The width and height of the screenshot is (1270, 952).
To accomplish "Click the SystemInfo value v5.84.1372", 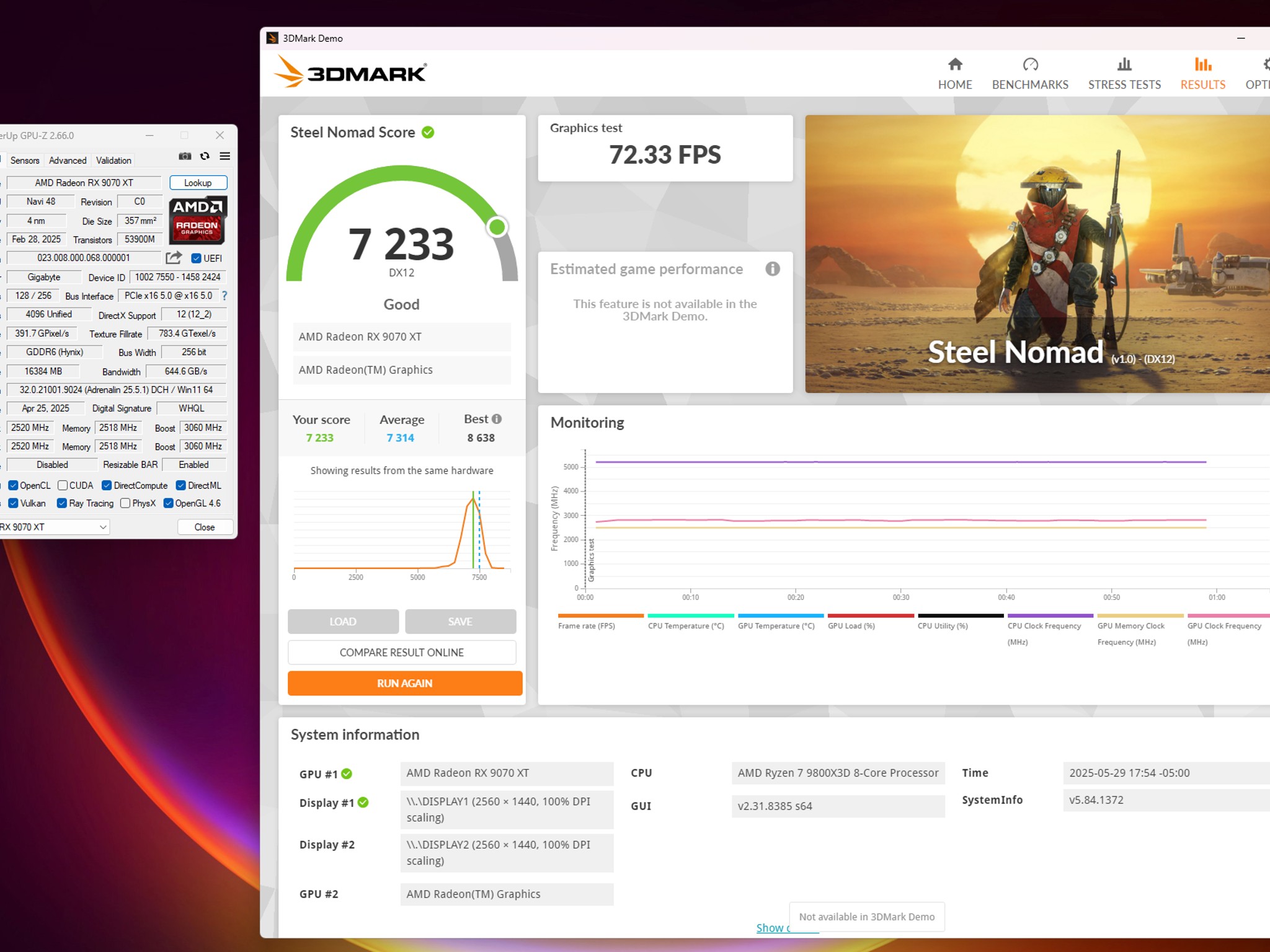I will click(1166, 800).
